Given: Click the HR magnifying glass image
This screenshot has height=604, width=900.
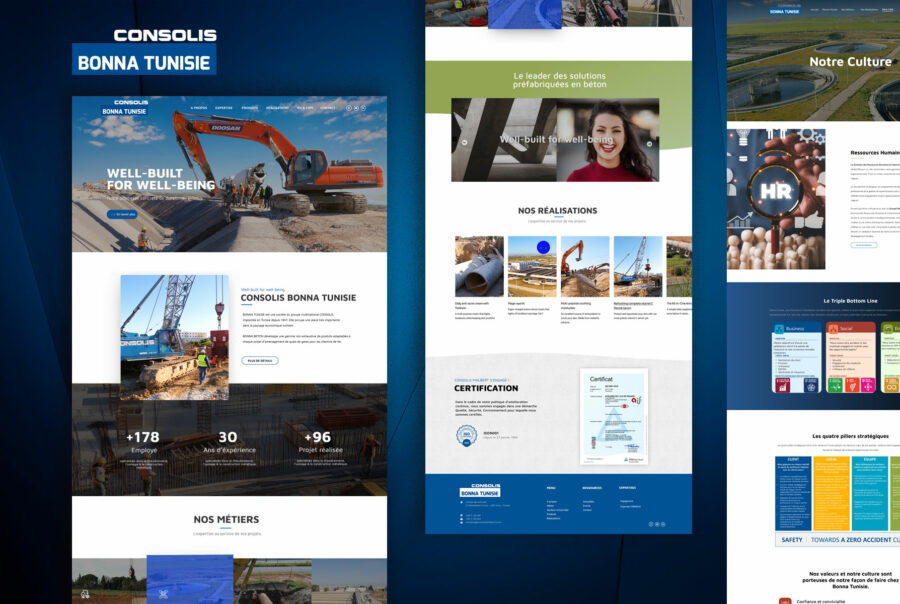Looking at the screenshot, I should [x=776, y=198].
